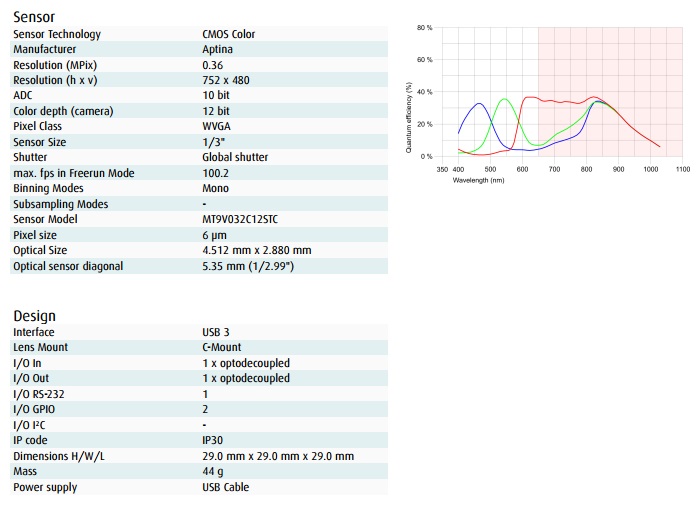This screenshot has width=699, height=514.
Task: Click the '5.35 mm (1/2.99")' value
Action: click(248, 266)
